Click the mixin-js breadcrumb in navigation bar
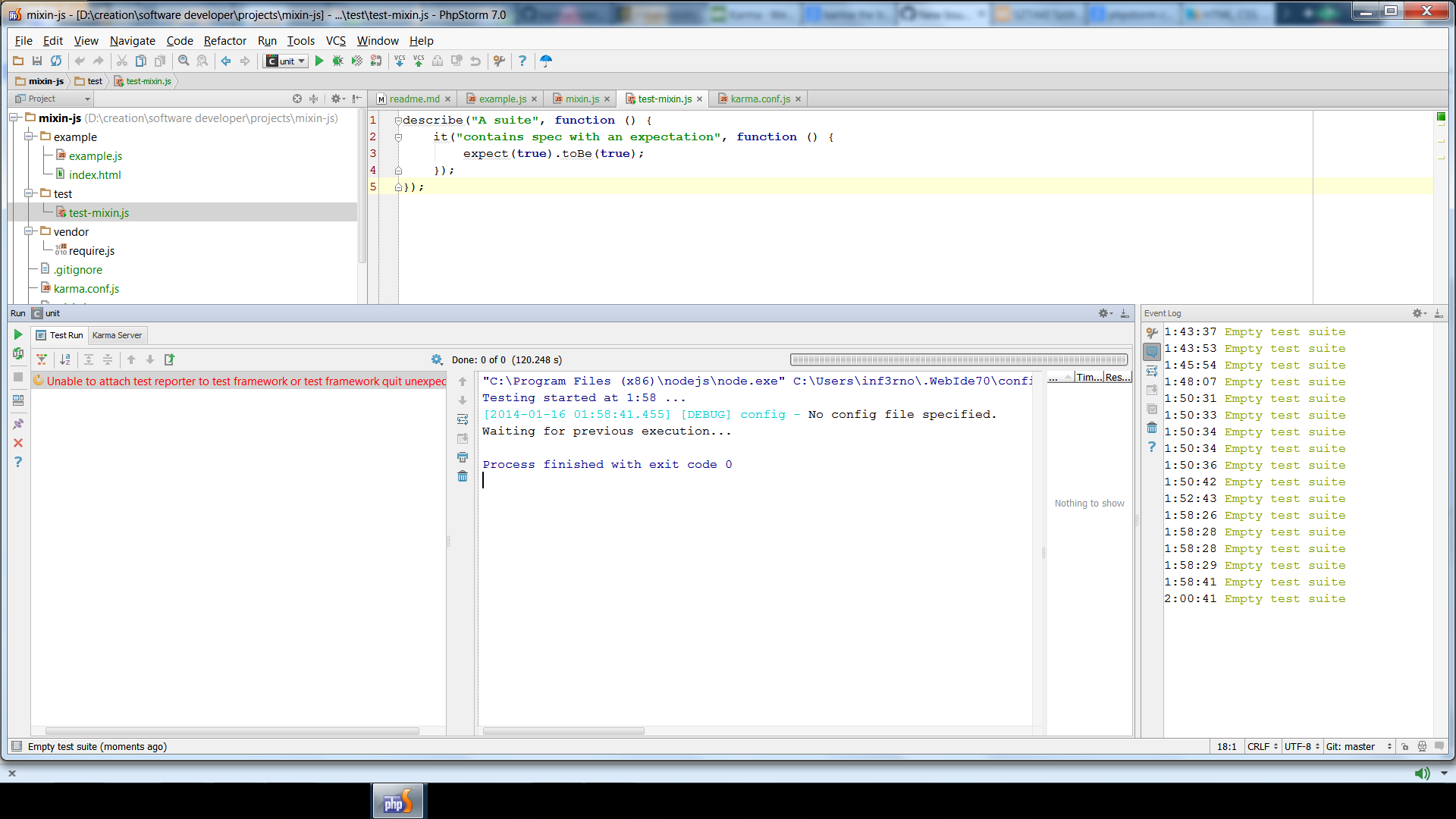Screen dimensions: 1456x819 pos(39,81)
